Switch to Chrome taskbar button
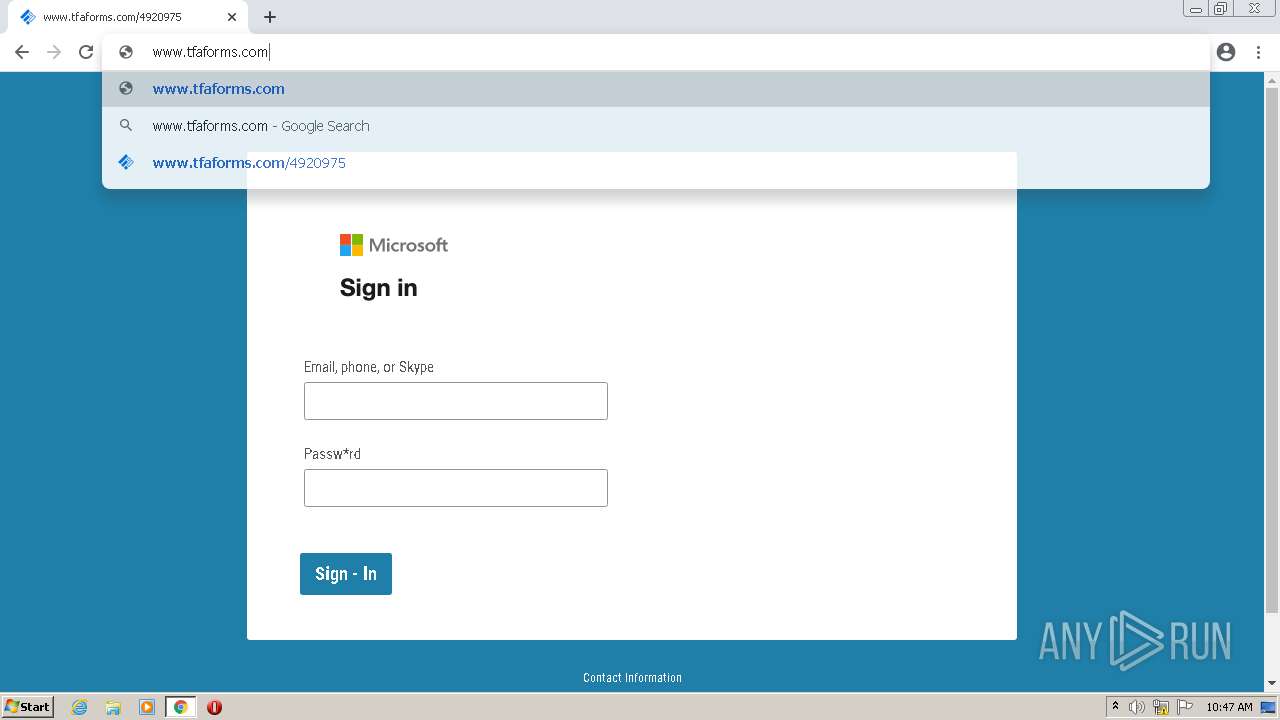The image size is (1280, 720). [x=180, y=707]
